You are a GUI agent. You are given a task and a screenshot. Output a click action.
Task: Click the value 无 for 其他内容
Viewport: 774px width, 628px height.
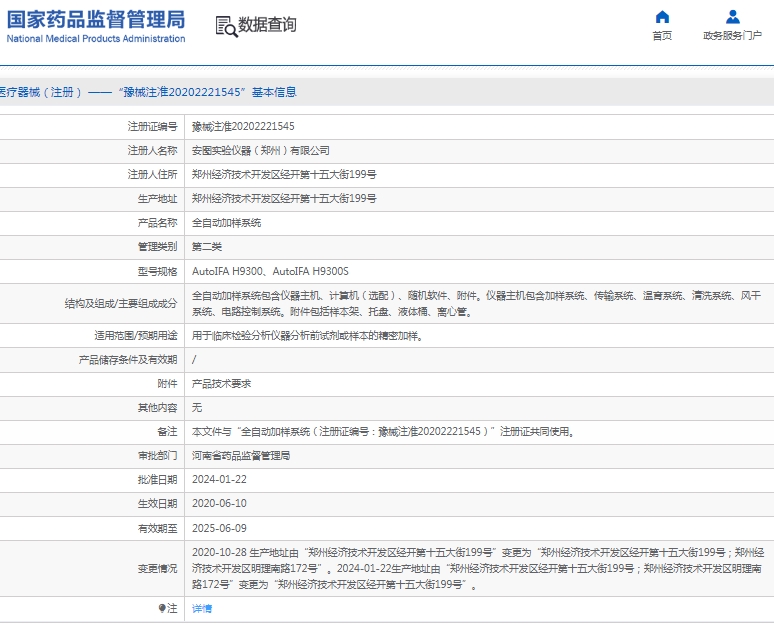tap(196, 407)
